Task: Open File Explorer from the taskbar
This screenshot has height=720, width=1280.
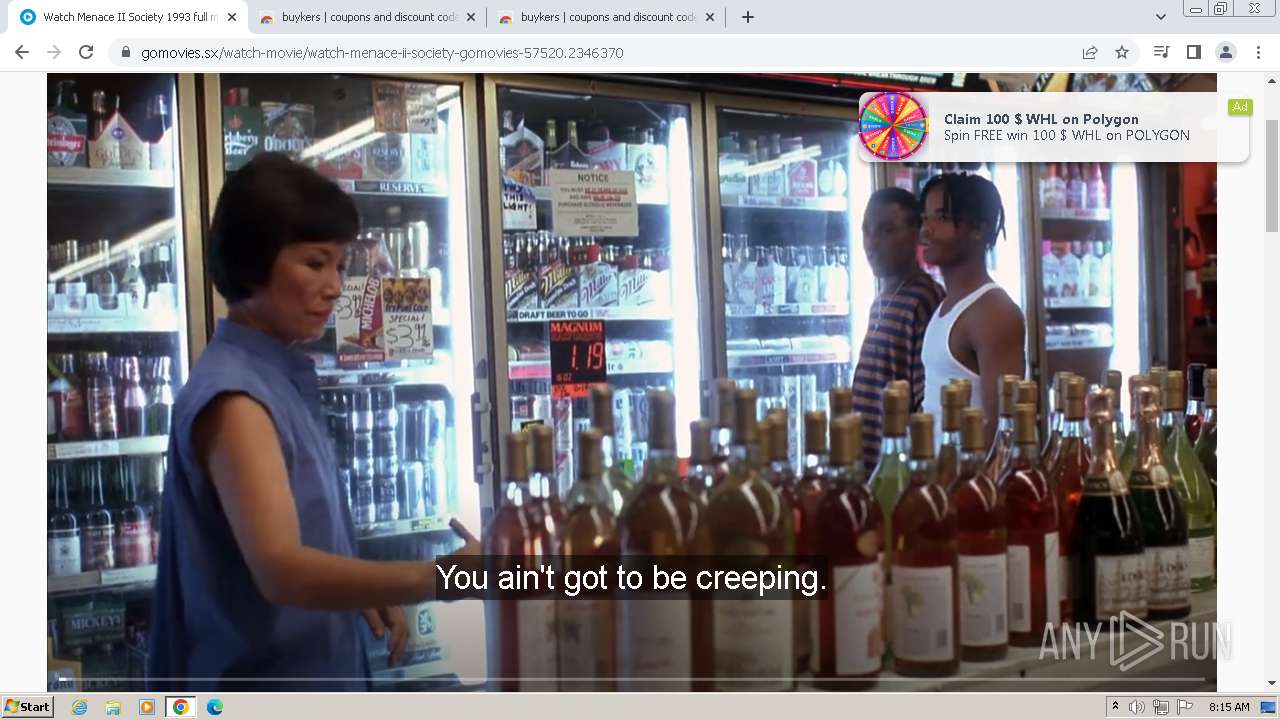Action: 113,707
